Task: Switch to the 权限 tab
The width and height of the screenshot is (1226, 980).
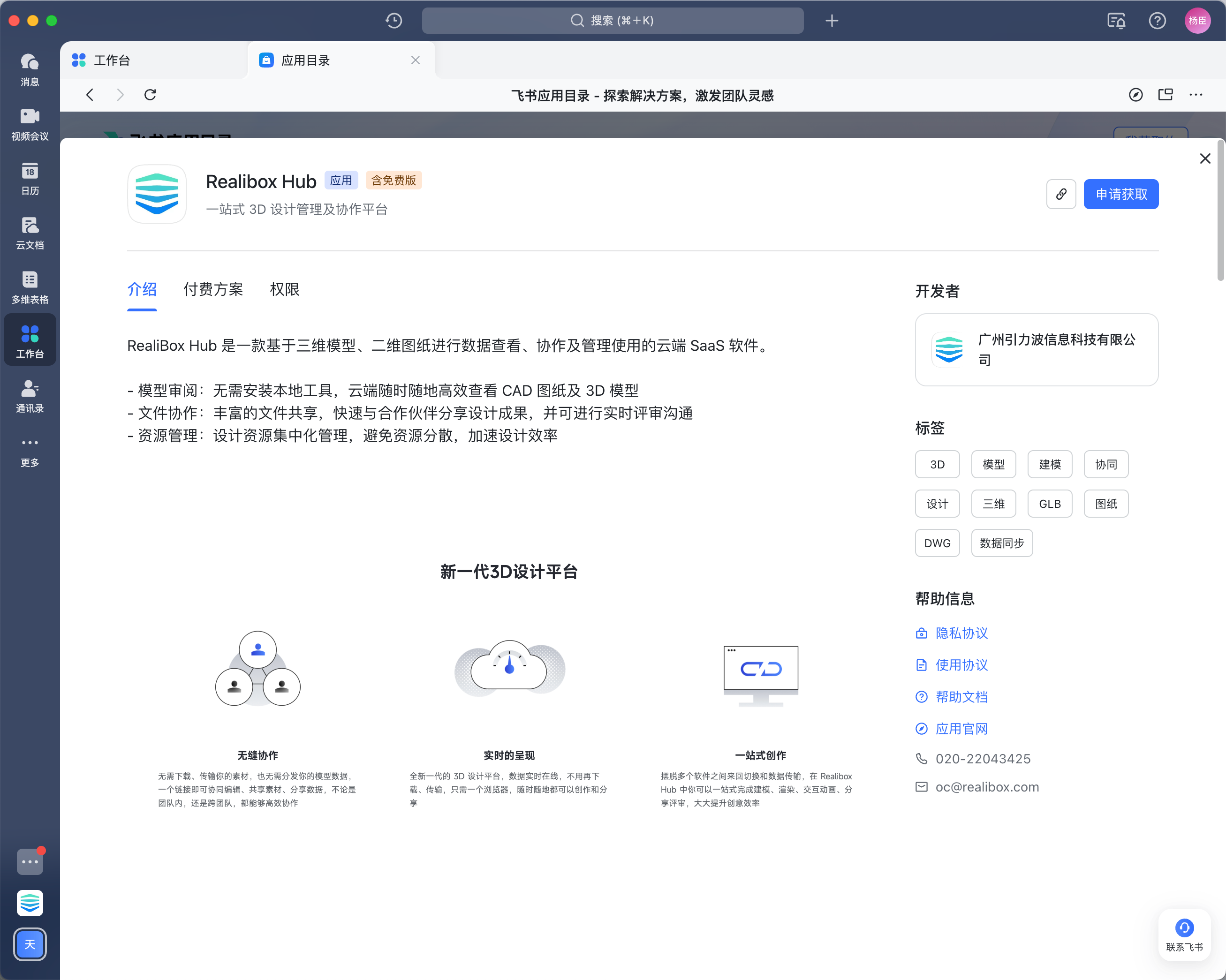Action: pyautogui.click(x=284, y=289)
